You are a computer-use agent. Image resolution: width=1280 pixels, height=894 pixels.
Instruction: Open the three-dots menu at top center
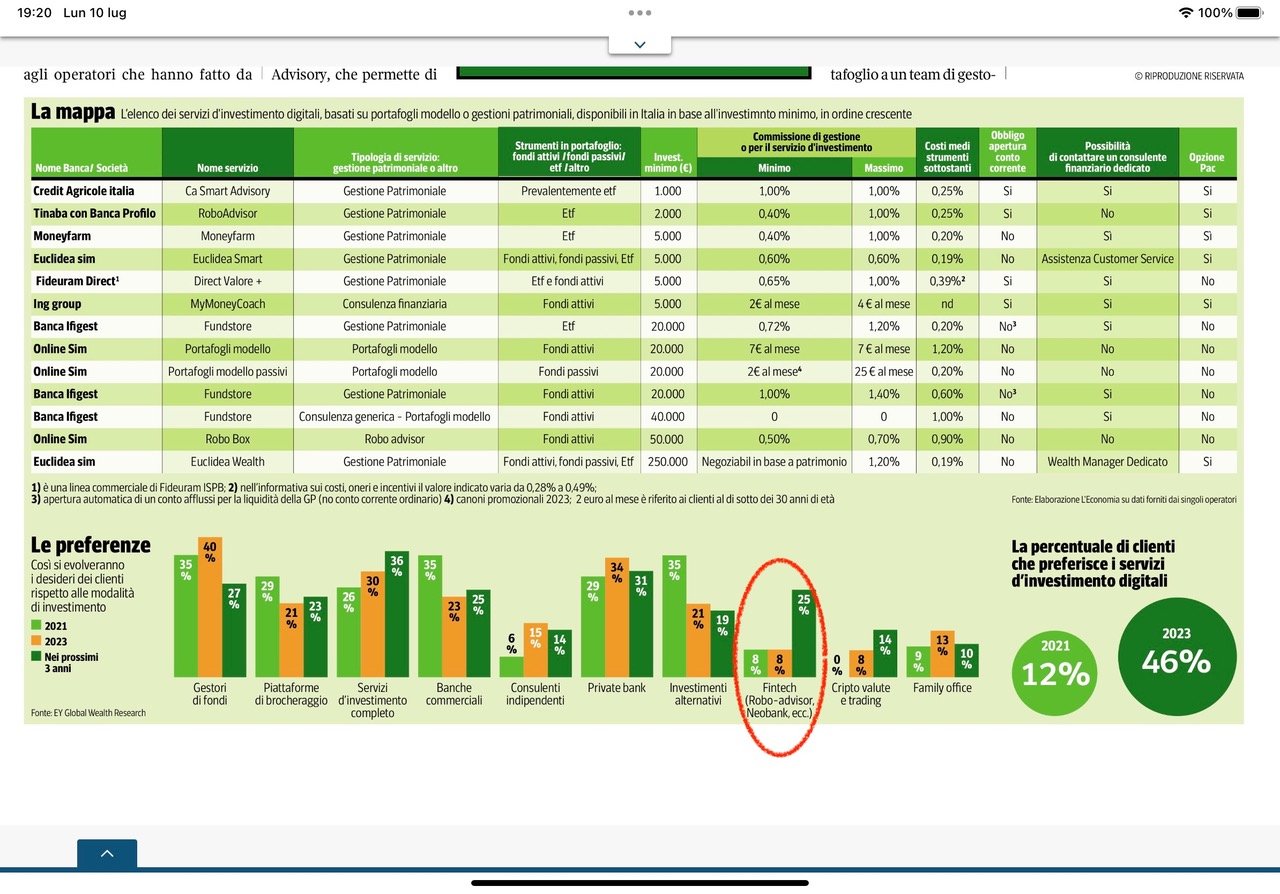pos(639,15)
